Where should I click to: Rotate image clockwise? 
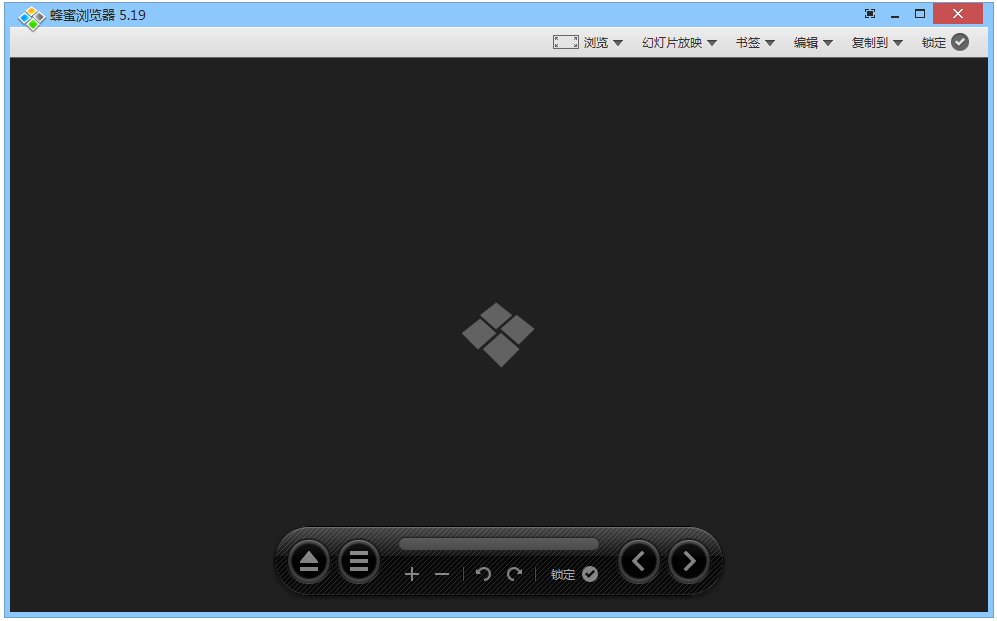tap(515, 574)
